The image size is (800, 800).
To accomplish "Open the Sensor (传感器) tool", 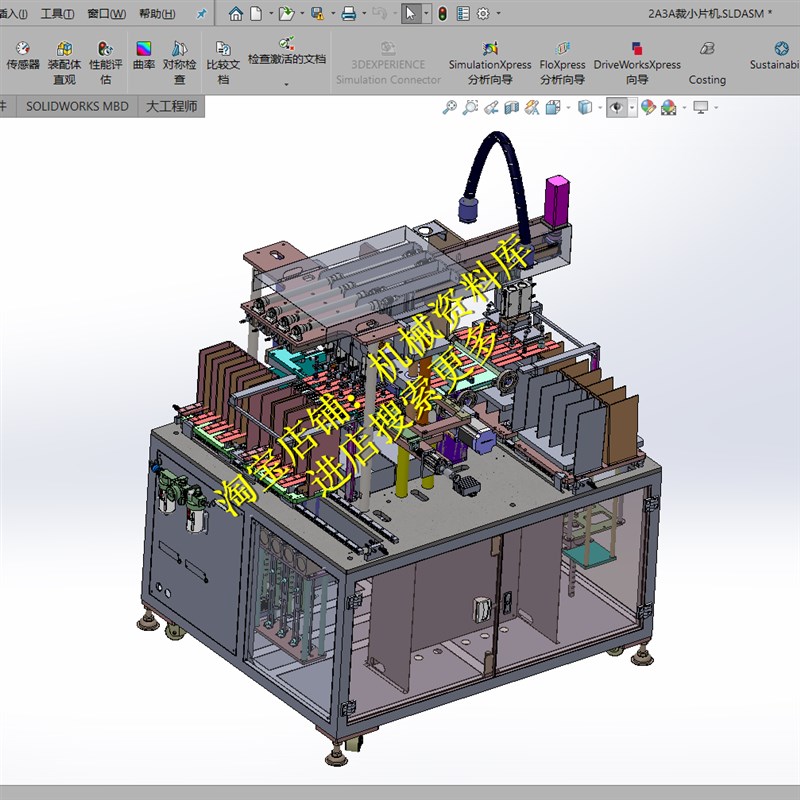I will click(23, 56).
